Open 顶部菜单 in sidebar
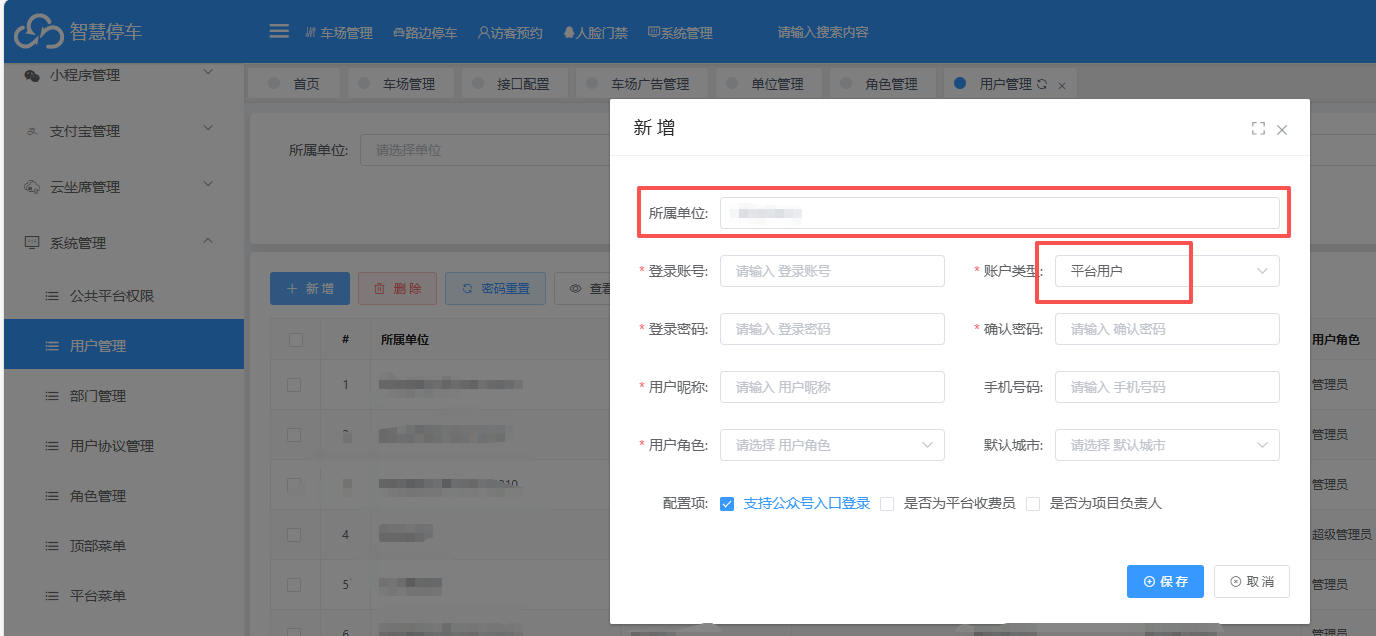Image resolution: width=1376 pixels, height=636 pixels. point(124,546)
